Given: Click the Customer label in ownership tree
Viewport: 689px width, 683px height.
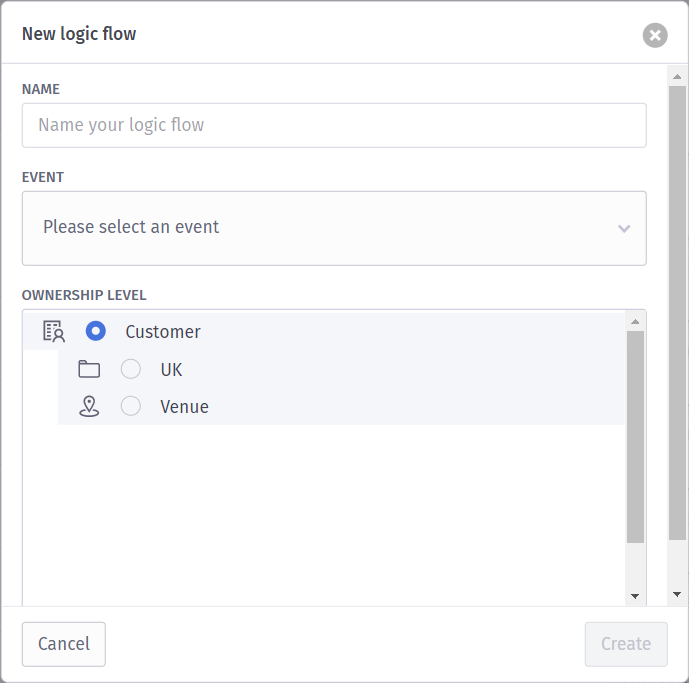Looking at the screenshot, I should 163,332.
